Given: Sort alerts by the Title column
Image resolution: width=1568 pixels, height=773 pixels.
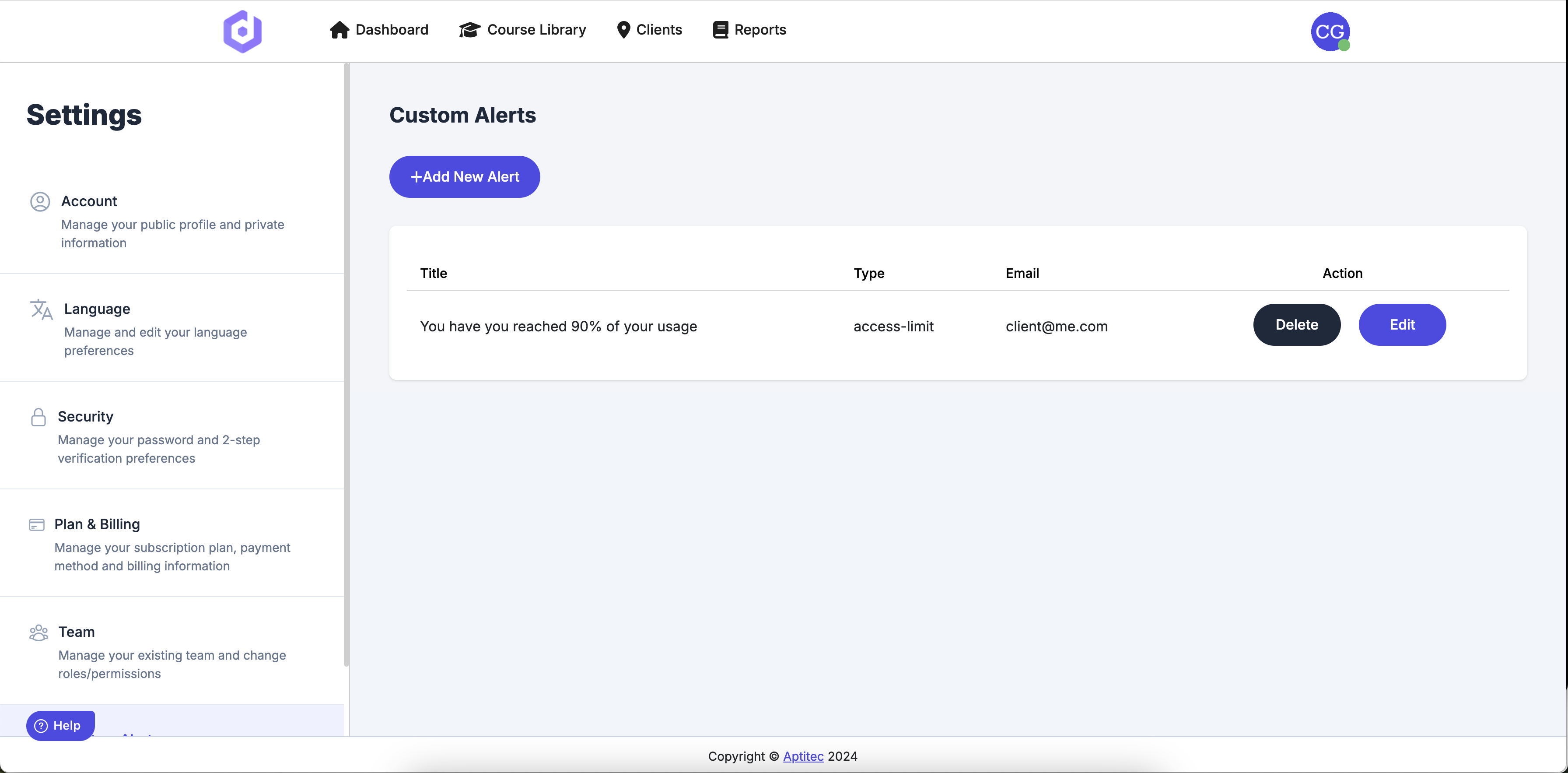Looking at the screenshot, I should [433, 273].
